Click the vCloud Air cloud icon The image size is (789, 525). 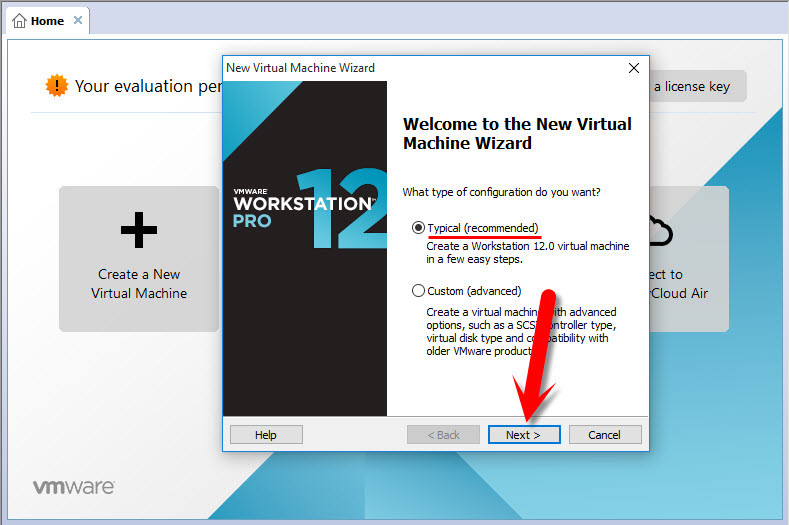[661, 232]
